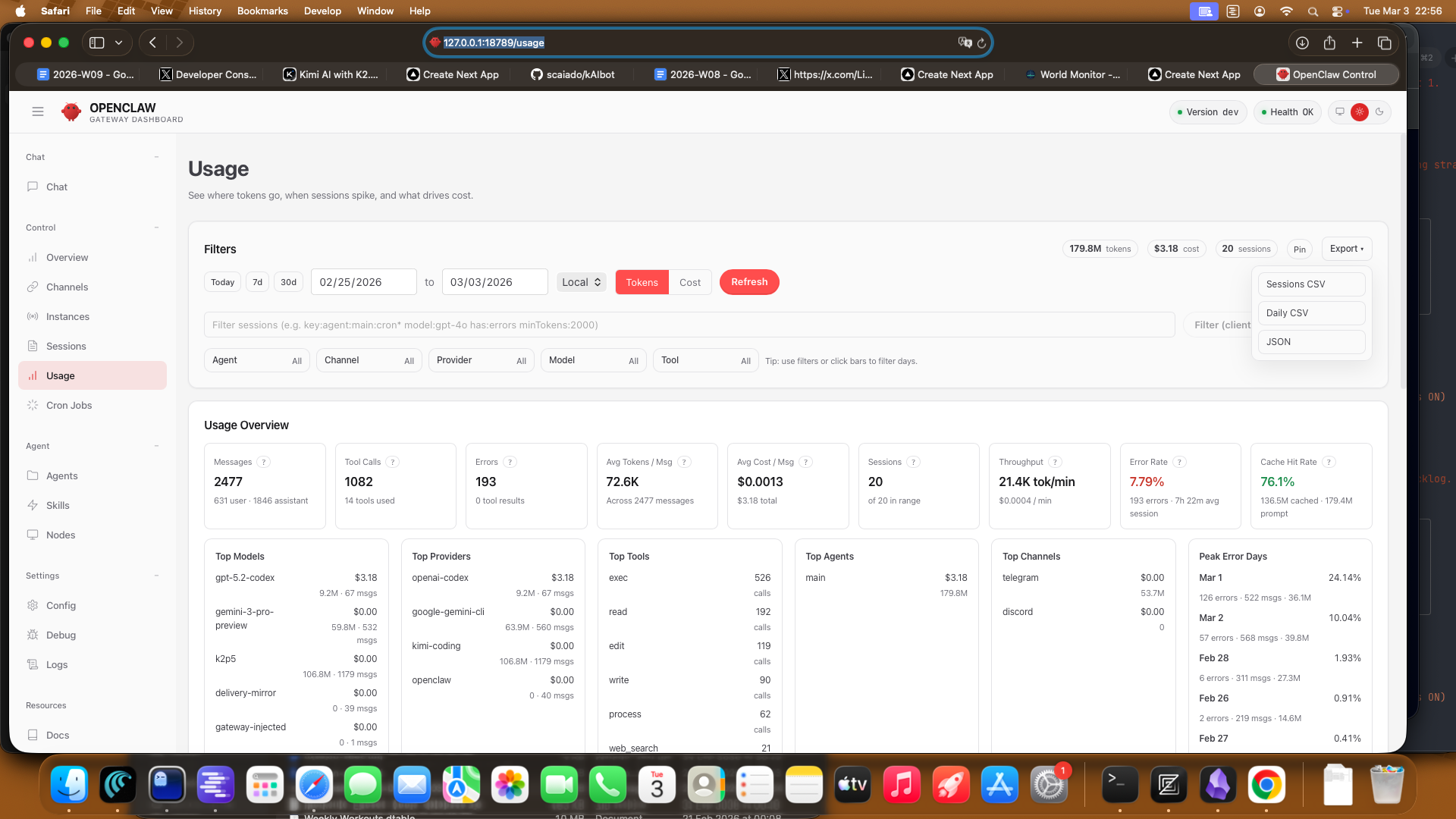Select the 7d date range button
The image size is (1456, 819).
point(257,283)
